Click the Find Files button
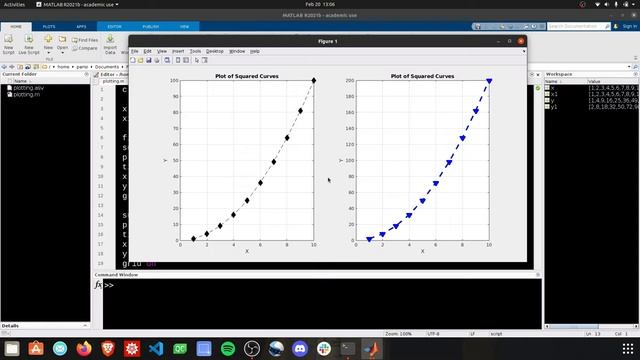The height and width of the screenshot is (360, 640). (x=85, y=40)
